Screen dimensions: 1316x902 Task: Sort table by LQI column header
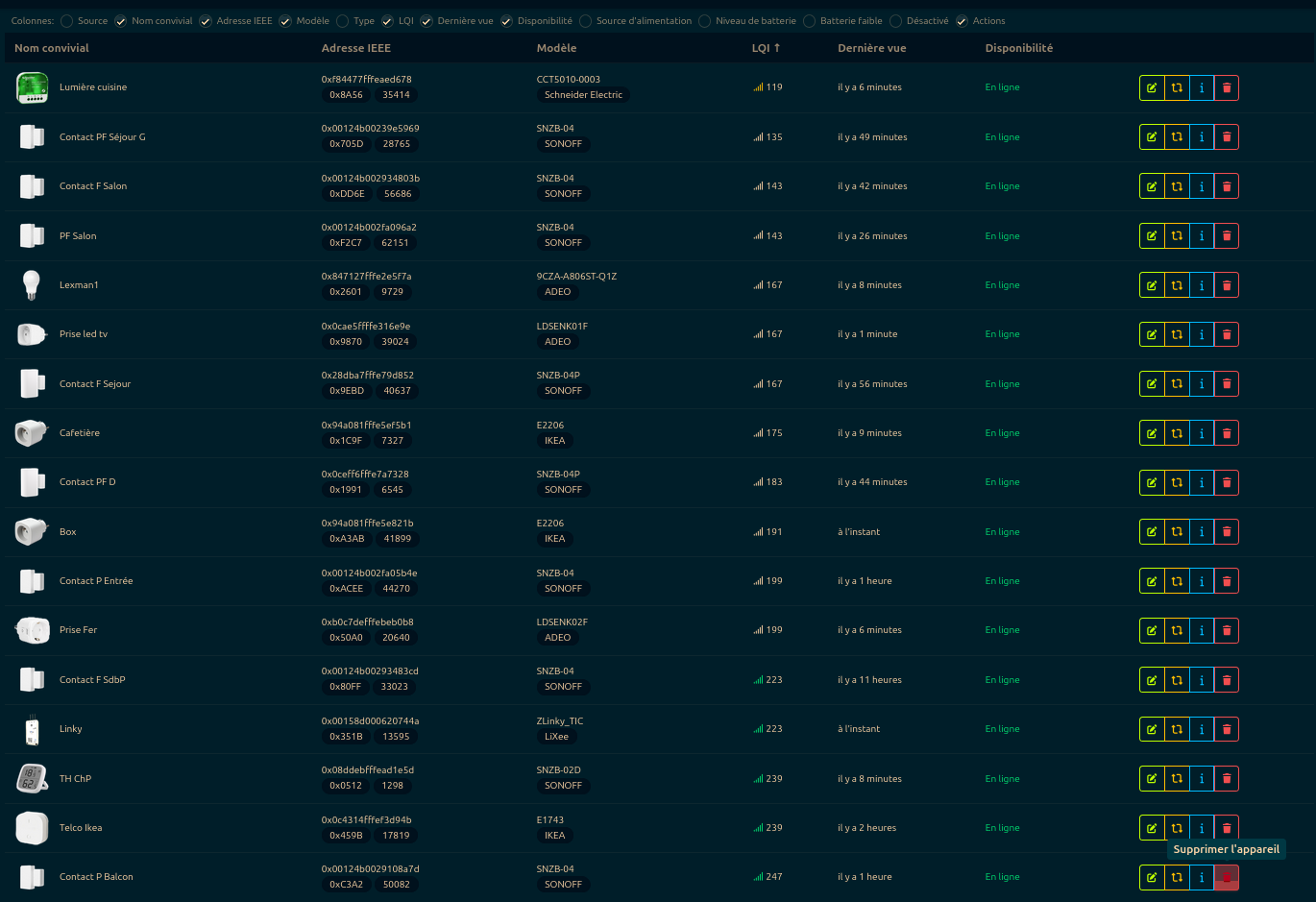click(765, 48)
